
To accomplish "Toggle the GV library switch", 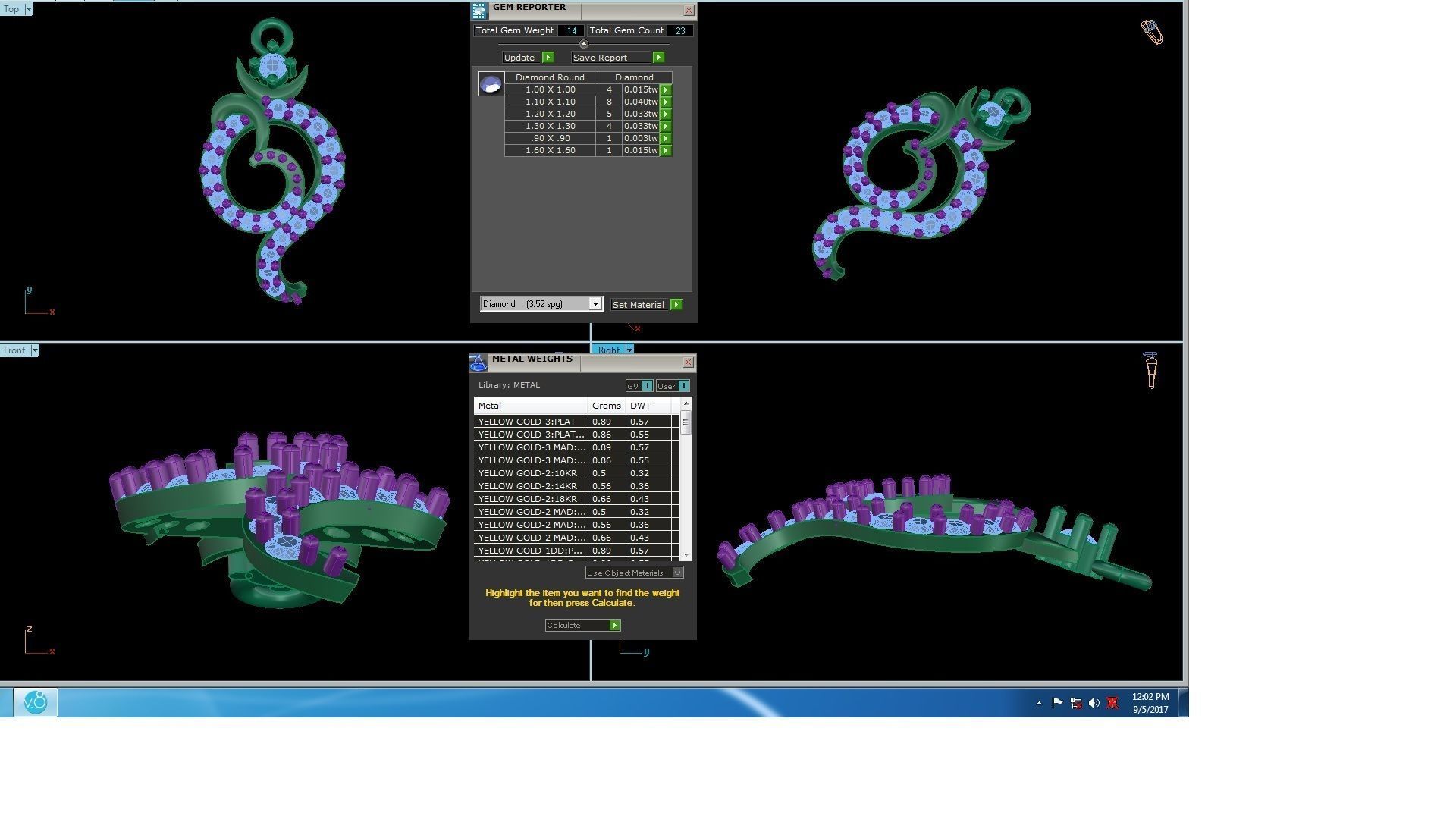I will (x=647, y=386).
